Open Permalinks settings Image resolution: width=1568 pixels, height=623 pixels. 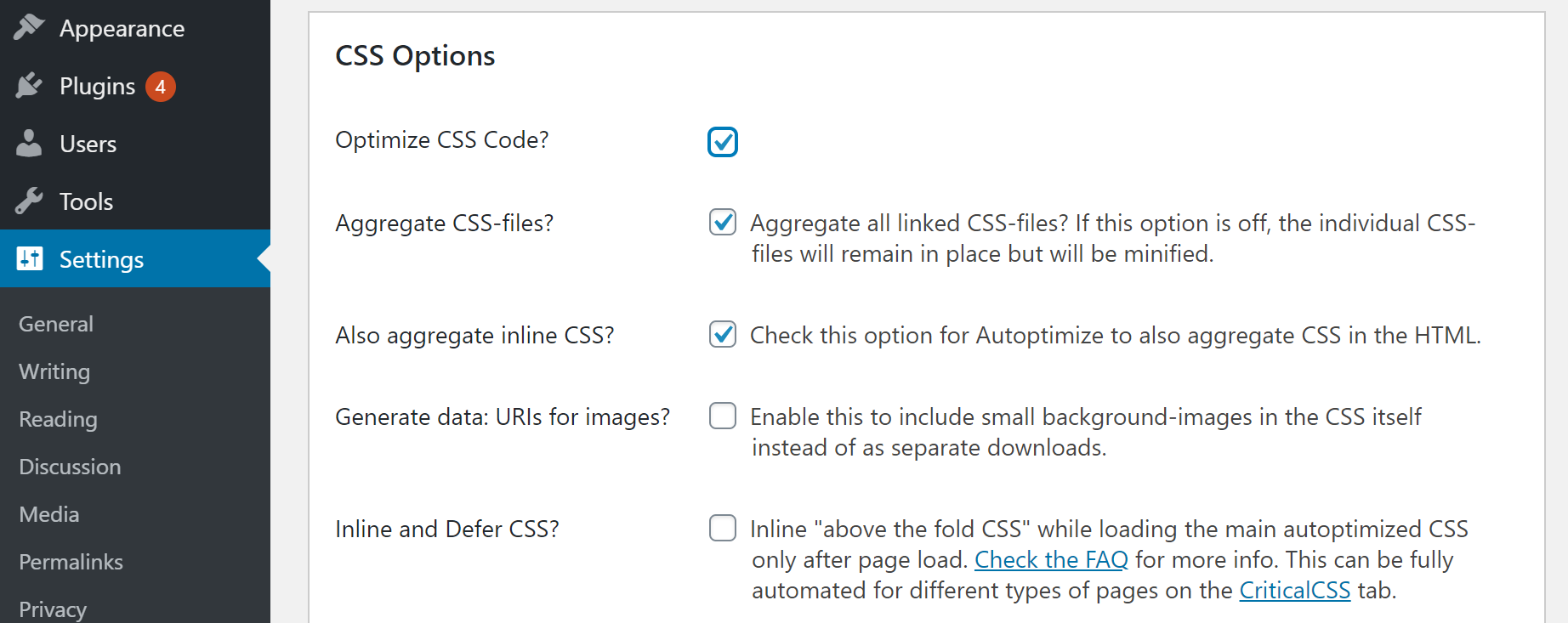click(71, 562)
